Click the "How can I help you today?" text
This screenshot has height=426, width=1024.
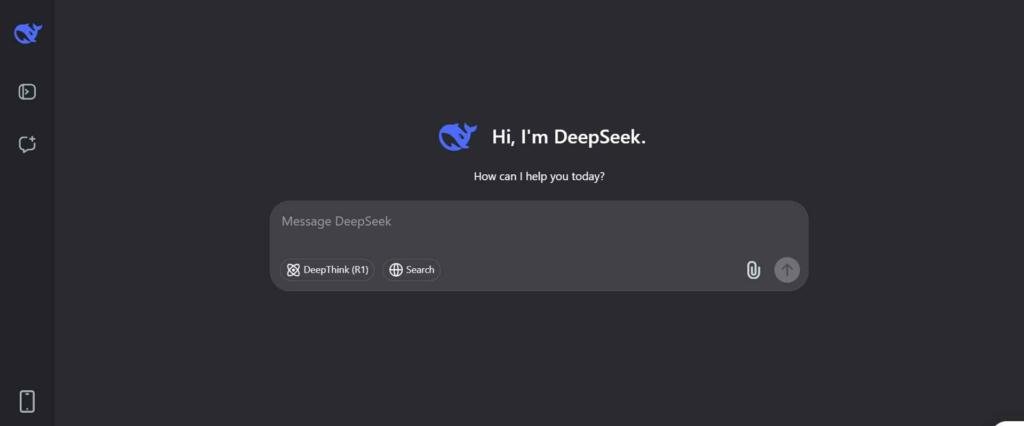539,176
